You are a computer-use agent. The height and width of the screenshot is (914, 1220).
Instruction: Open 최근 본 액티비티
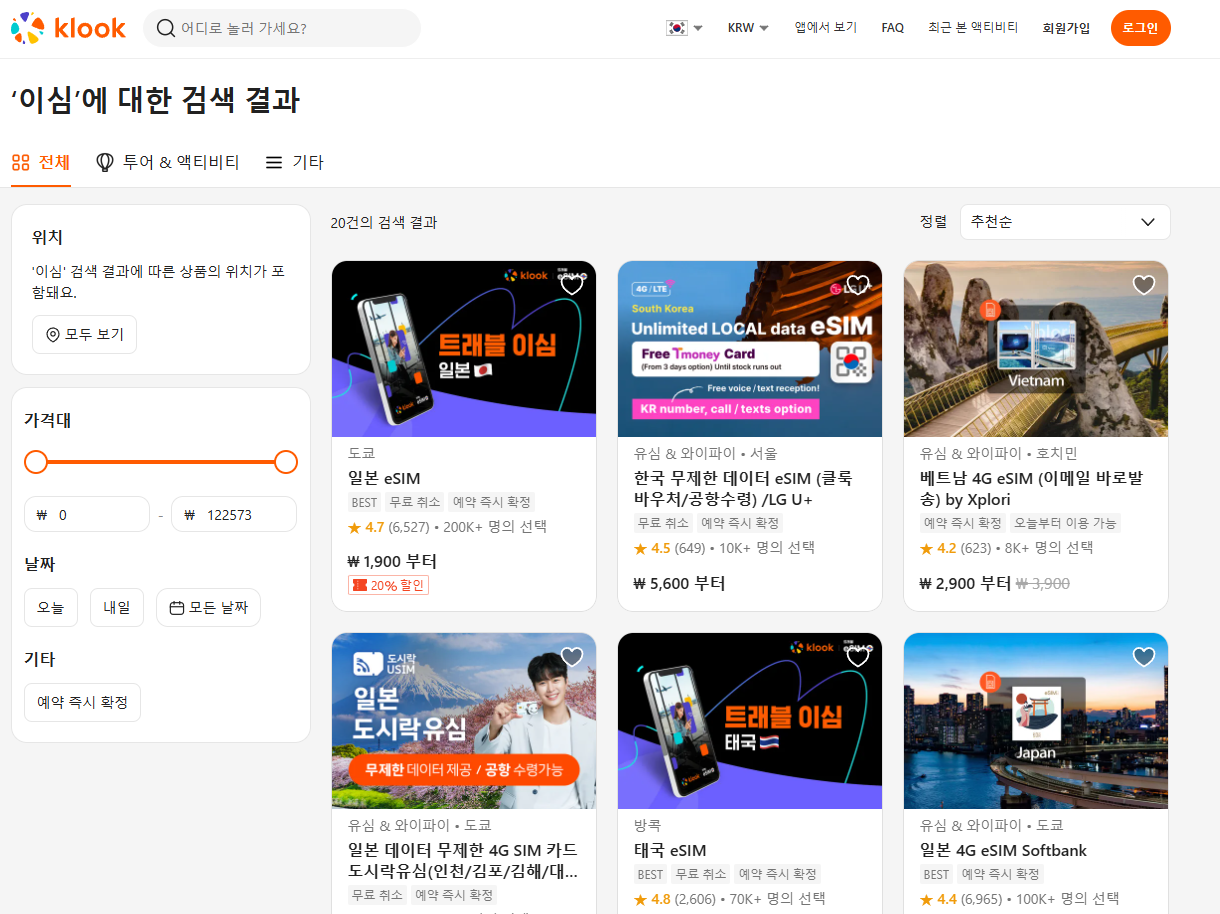click(x=973, y=28)
